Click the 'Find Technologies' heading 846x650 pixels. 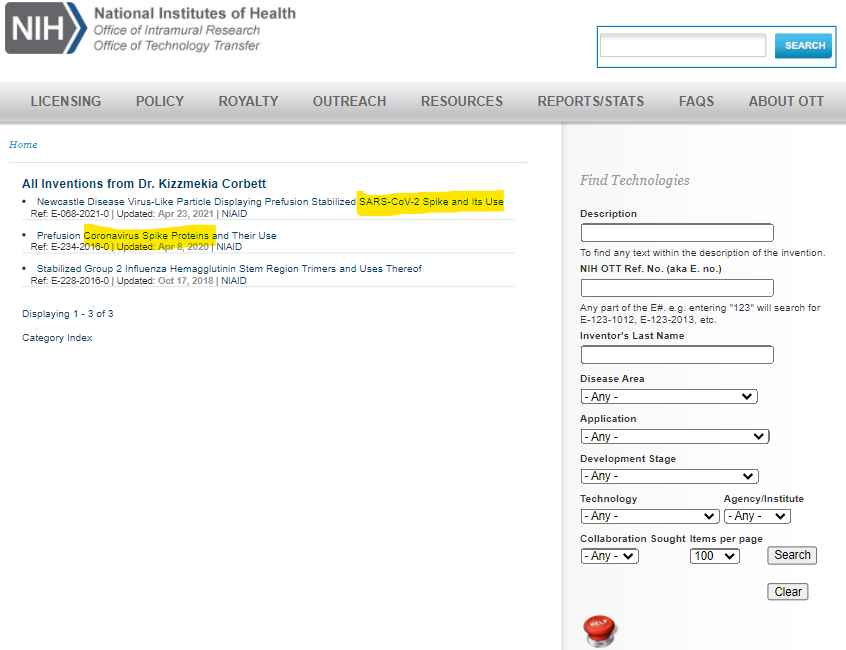click(634, 180)
